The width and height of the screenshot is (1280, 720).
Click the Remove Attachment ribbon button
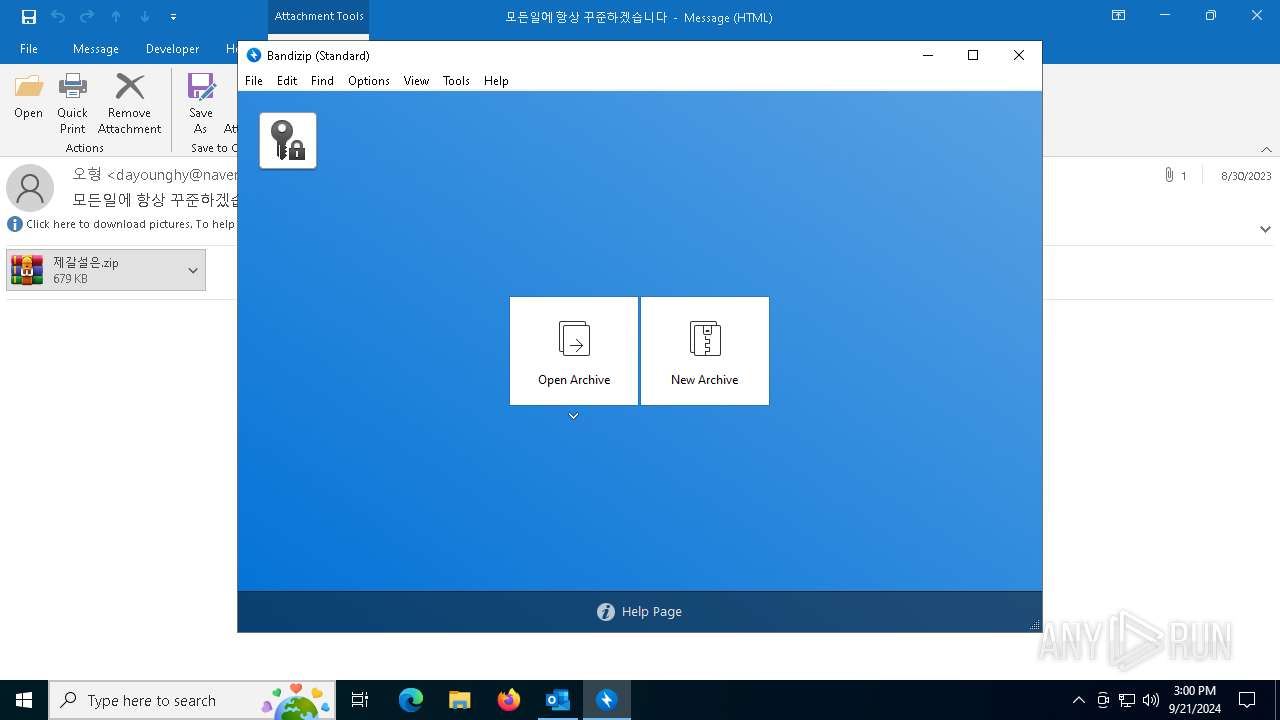129,104
